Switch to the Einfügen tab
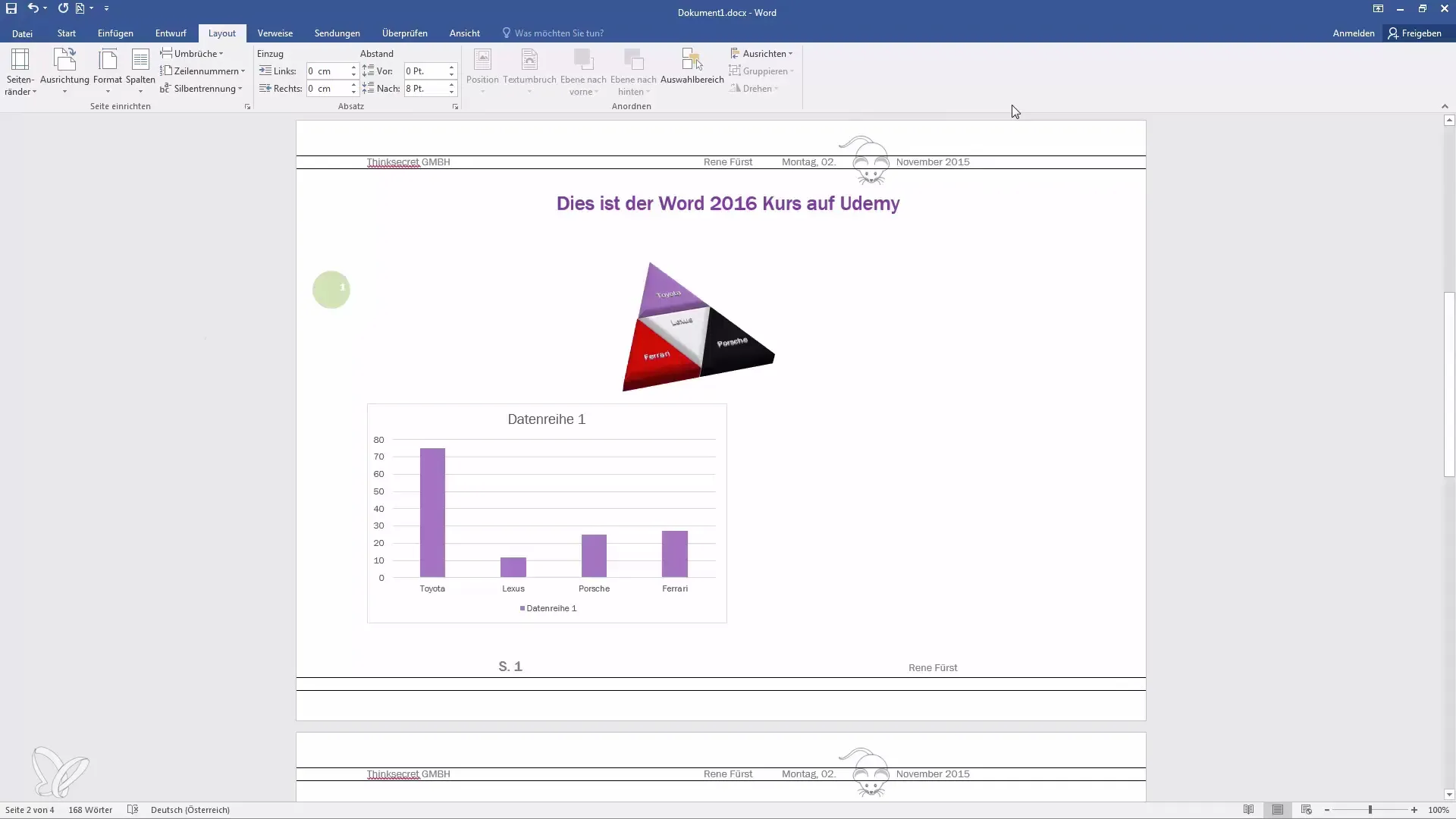1456x819 pixels. click(x=115, y=33)
